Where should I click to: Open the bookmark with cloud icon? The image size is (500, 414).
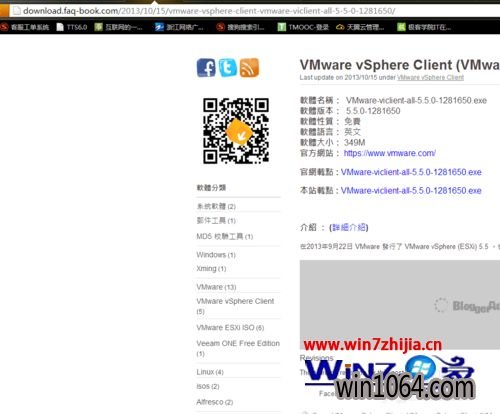(360, 27)
